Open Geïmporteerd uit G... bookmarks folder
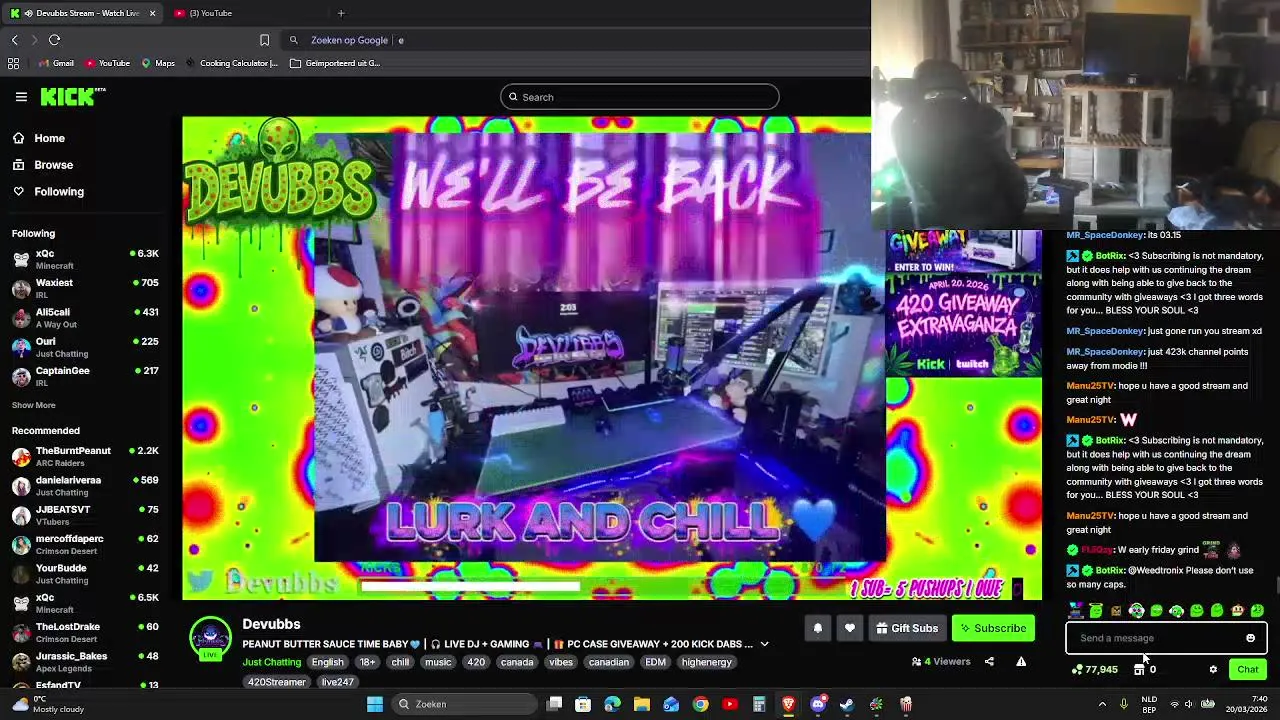This screenshot has height=720, width=1280. click(x=335, y=63)
